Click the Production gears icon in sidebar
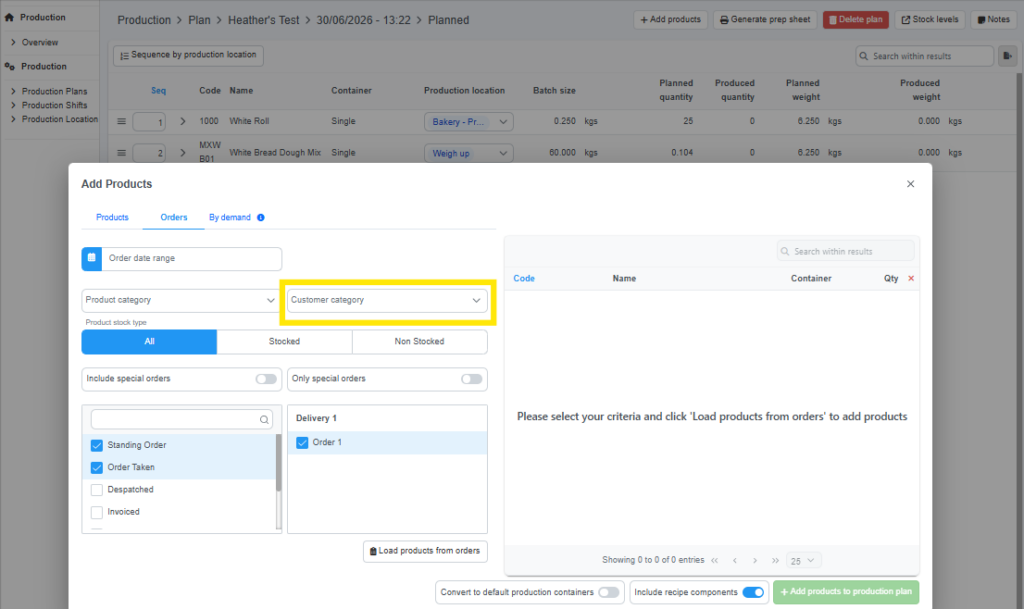Image resolution: width=1024 pixels, height=609 pixels. pos(9,67)
